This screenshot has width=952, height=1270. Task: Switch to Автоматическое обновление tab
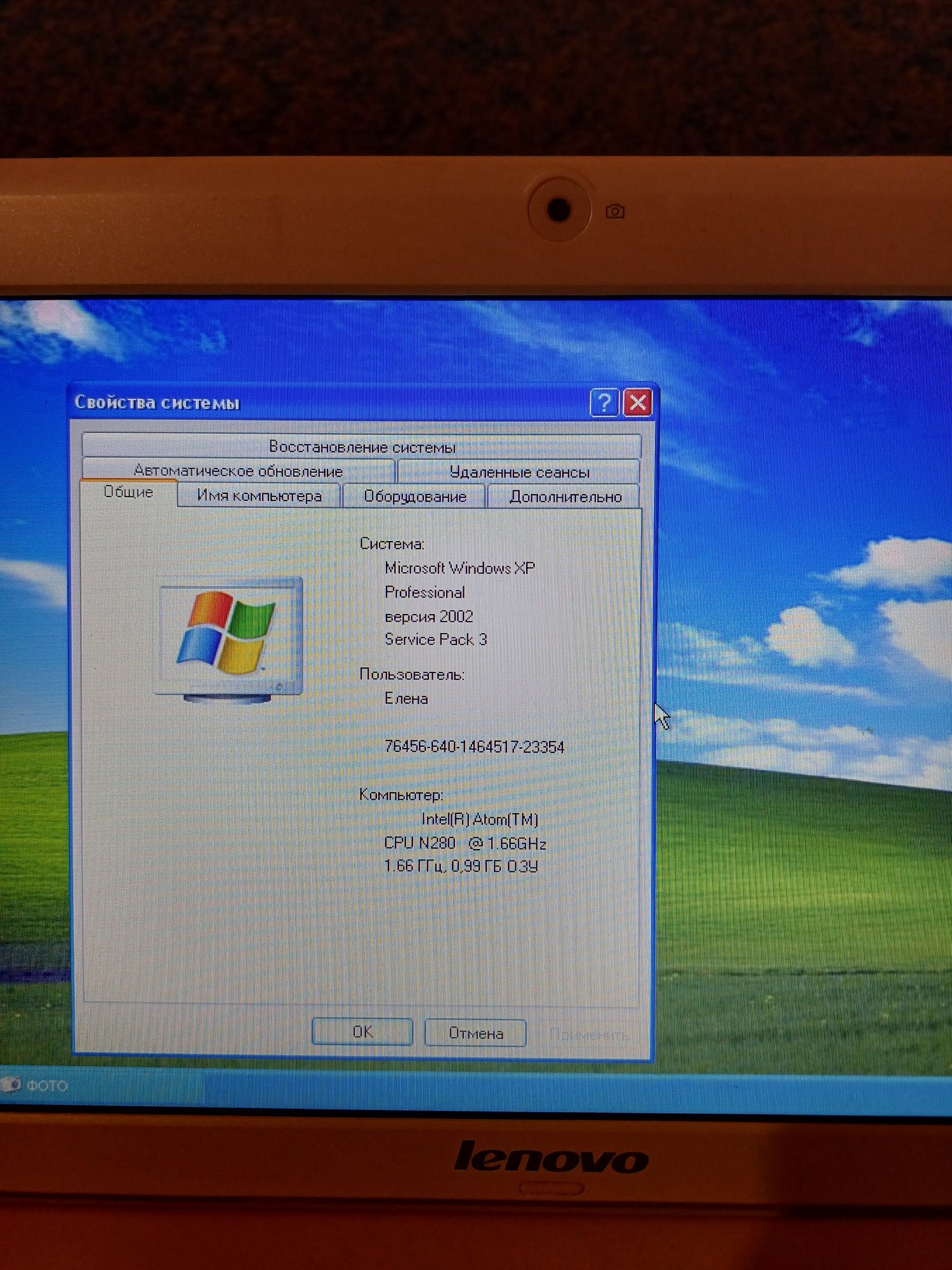239,471
